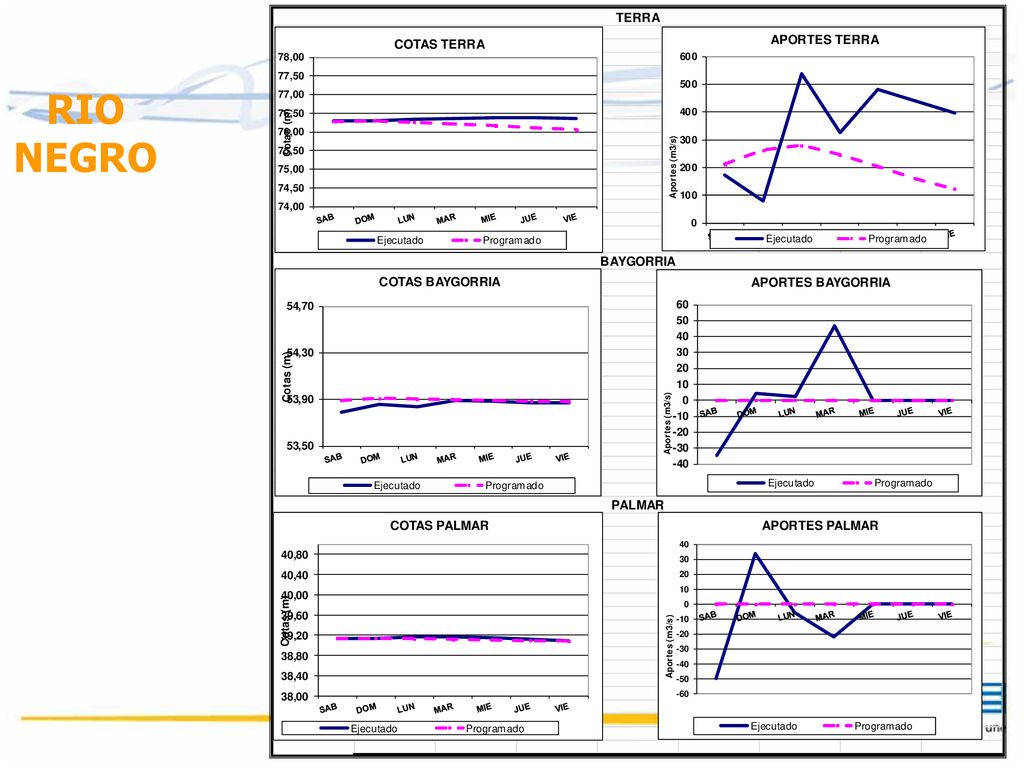Image resolution: width=1024 pixels, height=768 pixels.
Task: Click the 54,70 axis value in Cotas Baygorria
Action: [300, 306]
